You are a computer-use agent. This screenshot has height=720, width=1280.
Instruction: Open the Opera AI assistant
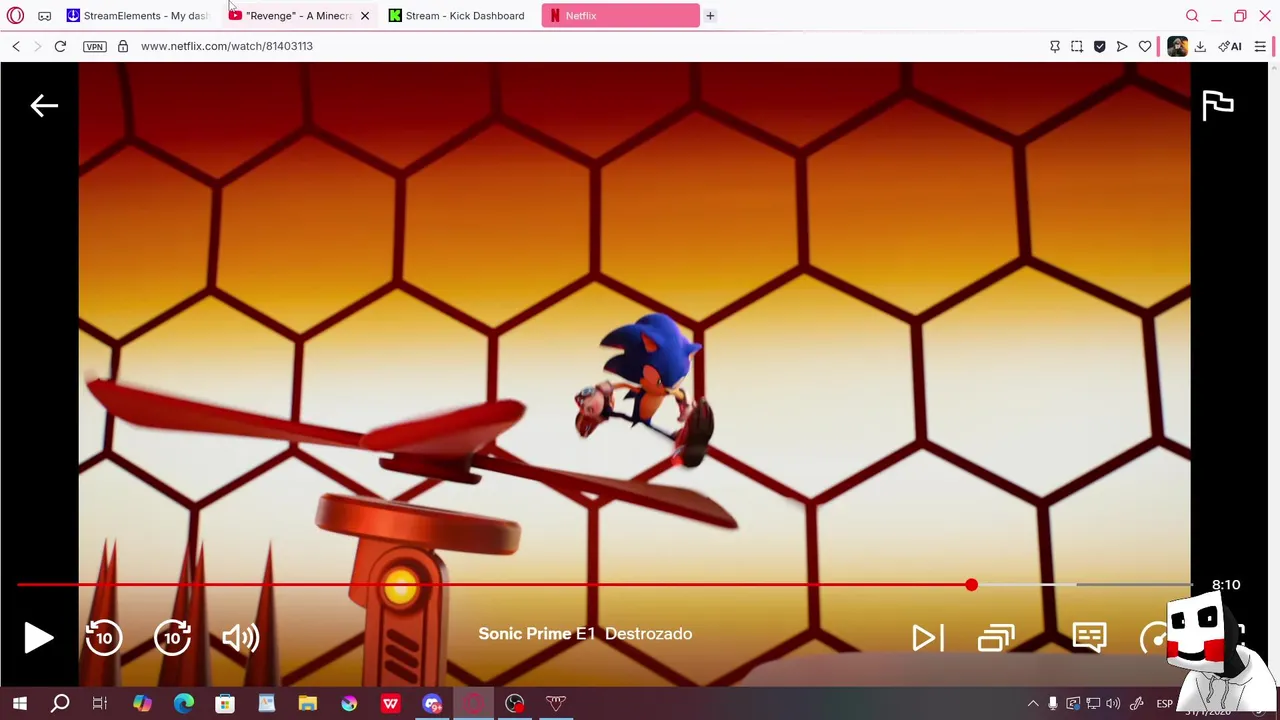click(1230, 46)
